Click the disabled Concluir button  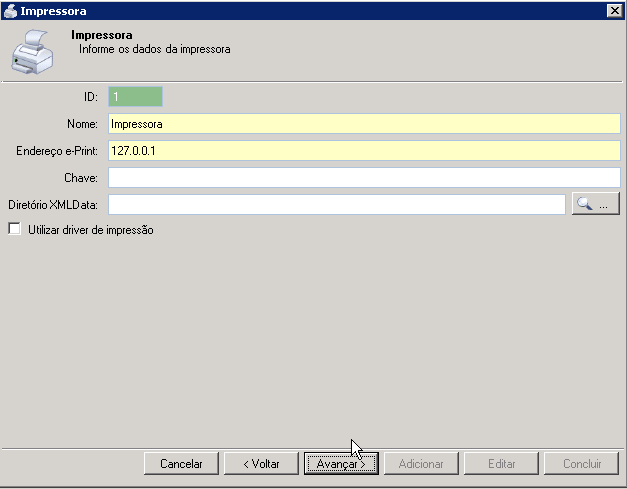pos(581,463)
